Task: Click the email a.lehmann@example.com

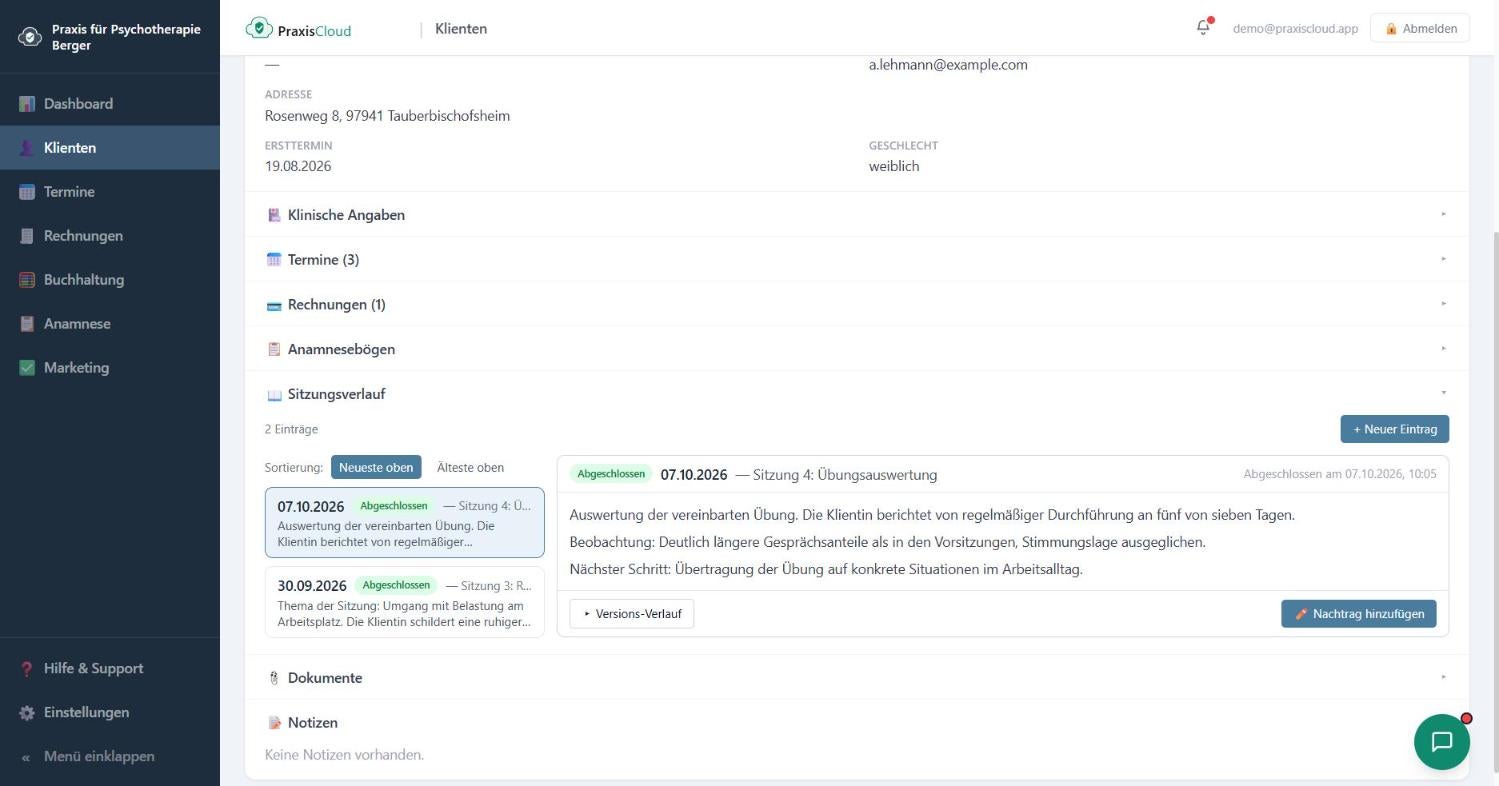Action: tap(948, 65)
